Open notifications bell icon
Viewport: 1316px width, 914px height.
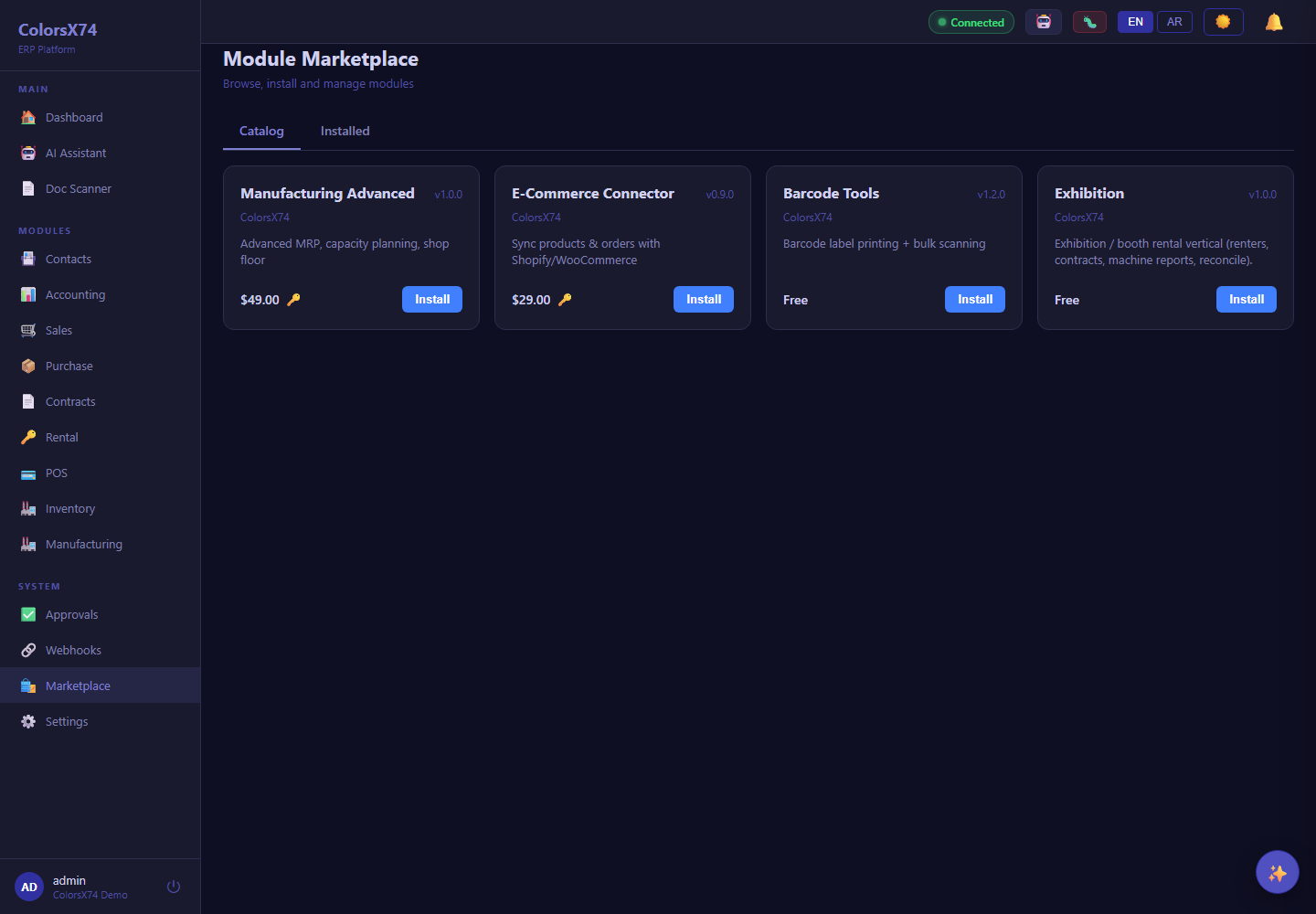click(1274, 22)
